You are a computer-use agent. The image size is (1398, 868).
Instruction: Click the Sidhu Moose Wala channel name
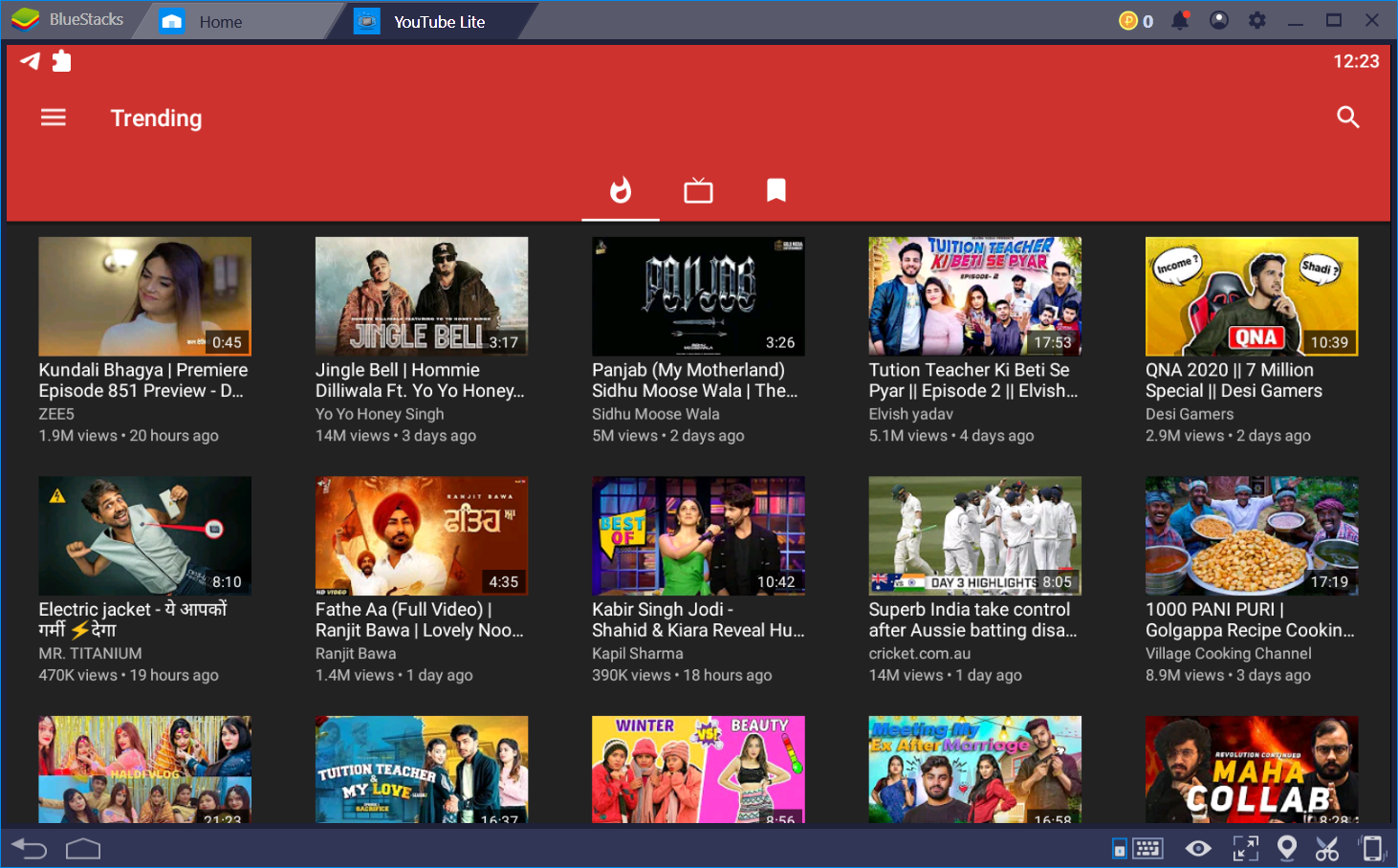(656, 414)
